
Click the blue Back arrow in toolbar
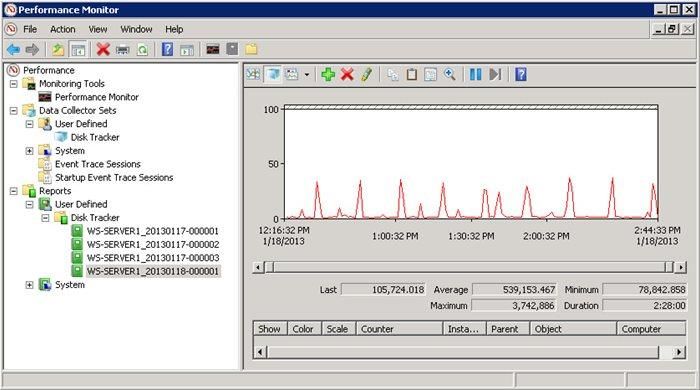pos(13,50)
